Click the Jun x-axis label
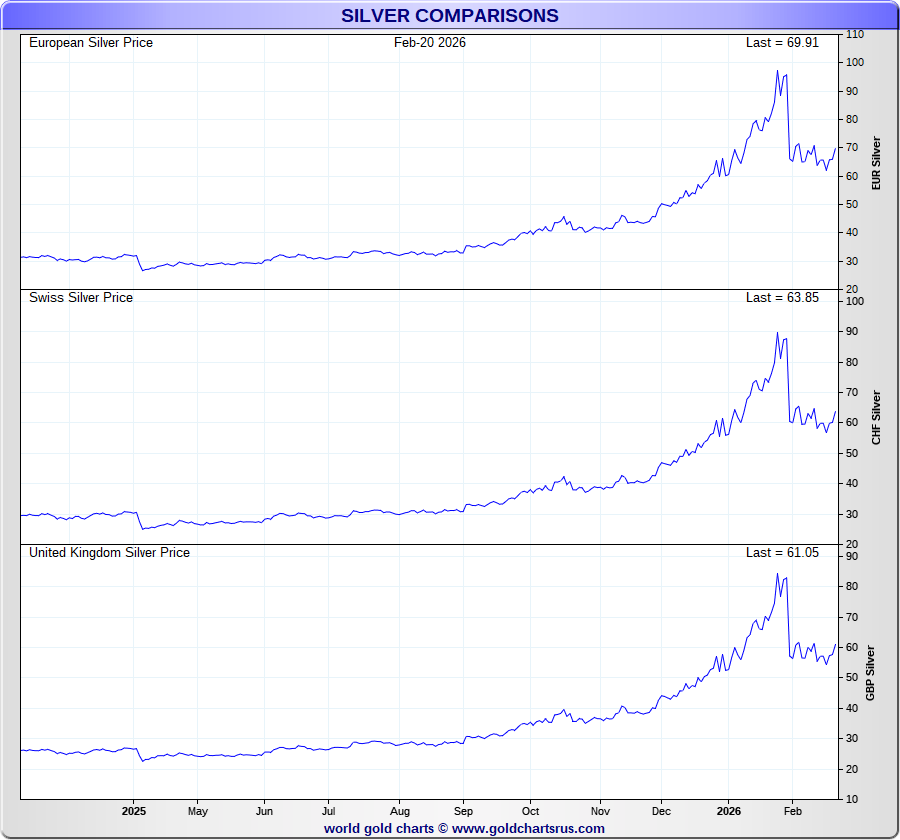 tap(264, 811)
